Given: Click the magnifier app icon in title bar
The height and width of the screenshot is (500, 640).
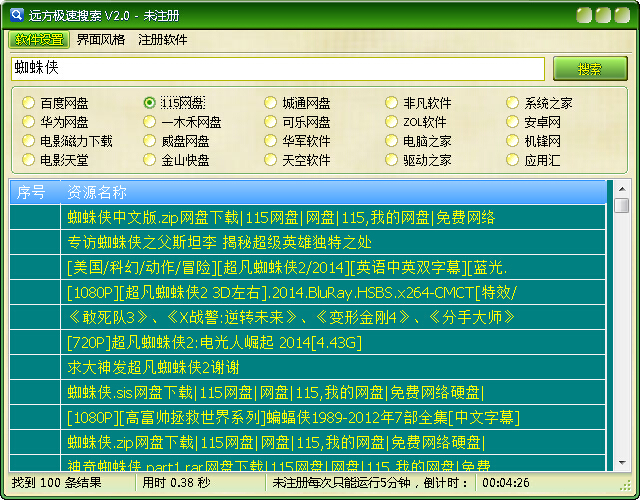Looking at the screenshot, I should [17, 15].
